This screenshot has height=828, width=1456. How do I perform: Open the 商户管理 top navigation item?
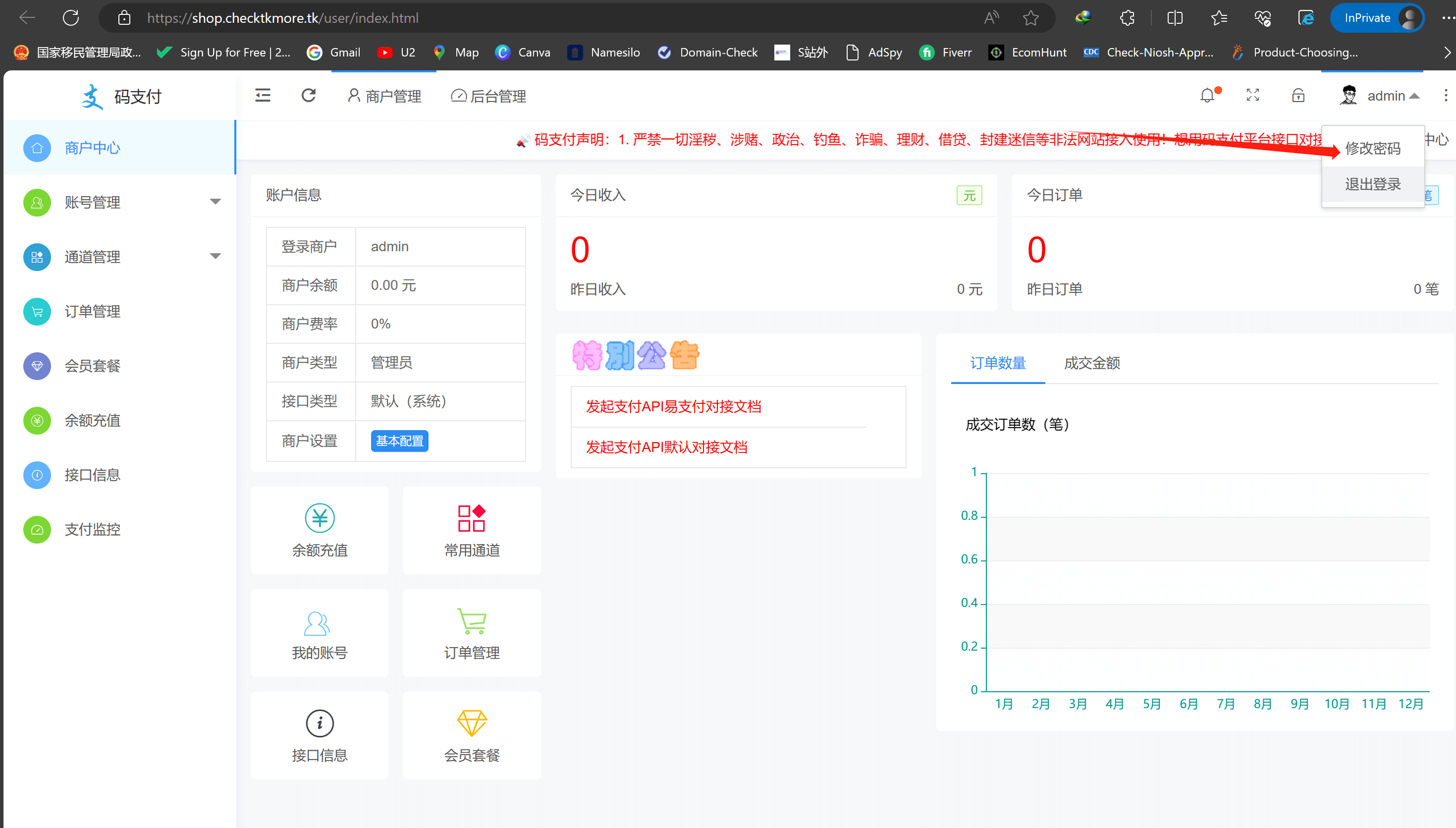(x=384, y=96)
